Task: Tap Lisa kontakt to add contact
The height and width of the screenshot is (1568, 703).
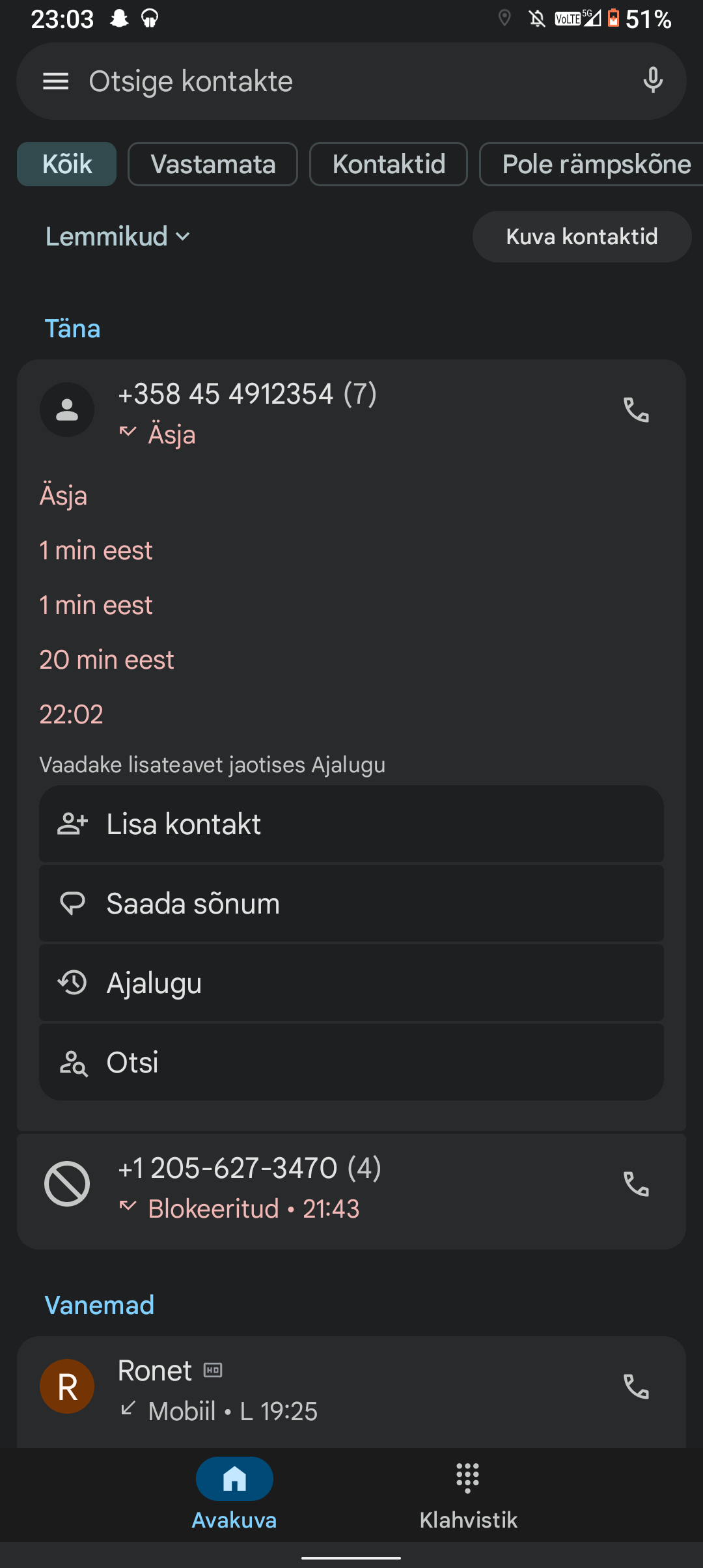Action: pyautogui.click(x=351, y=824)
